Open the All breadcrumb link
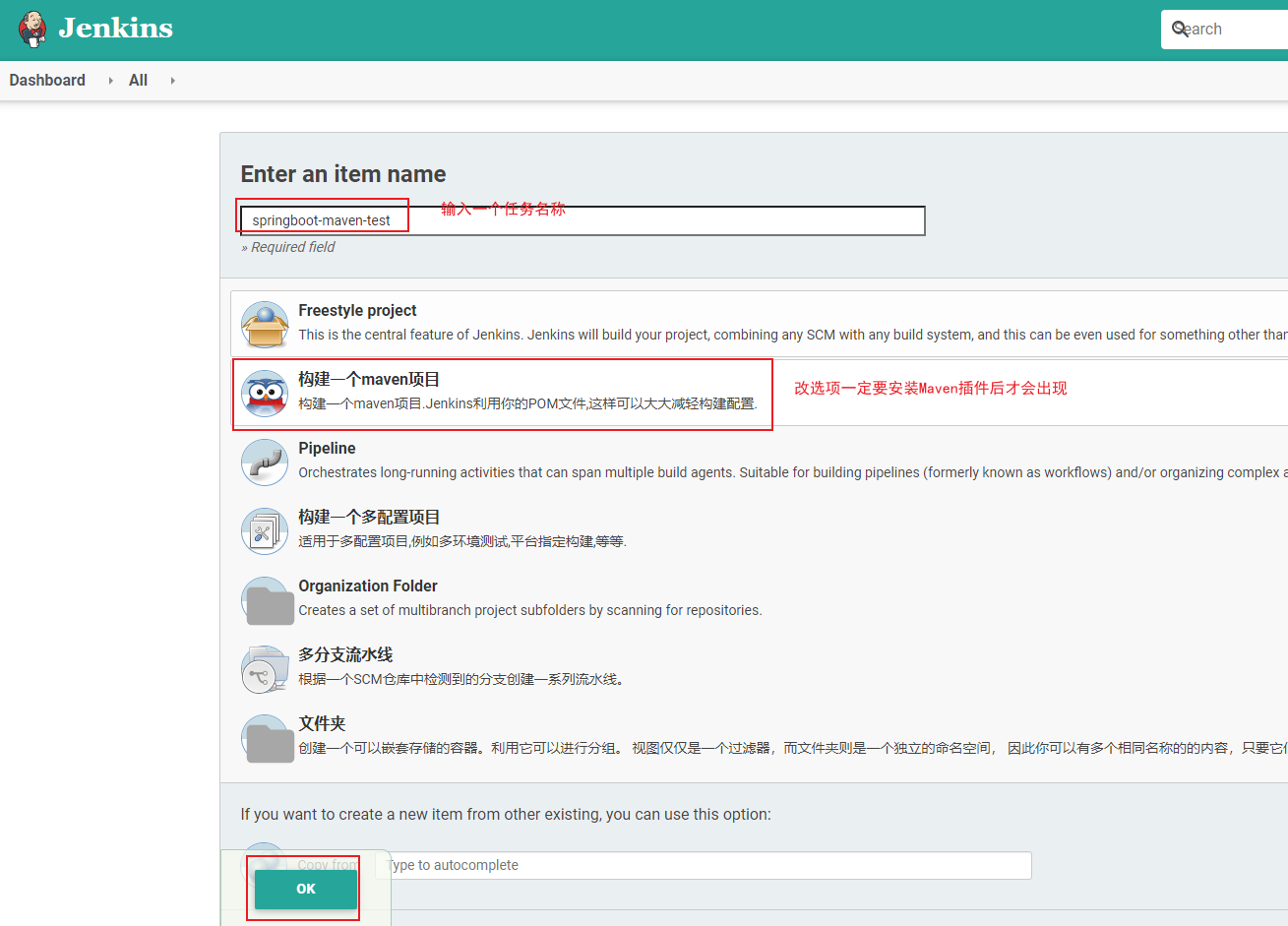 point(138,81)
